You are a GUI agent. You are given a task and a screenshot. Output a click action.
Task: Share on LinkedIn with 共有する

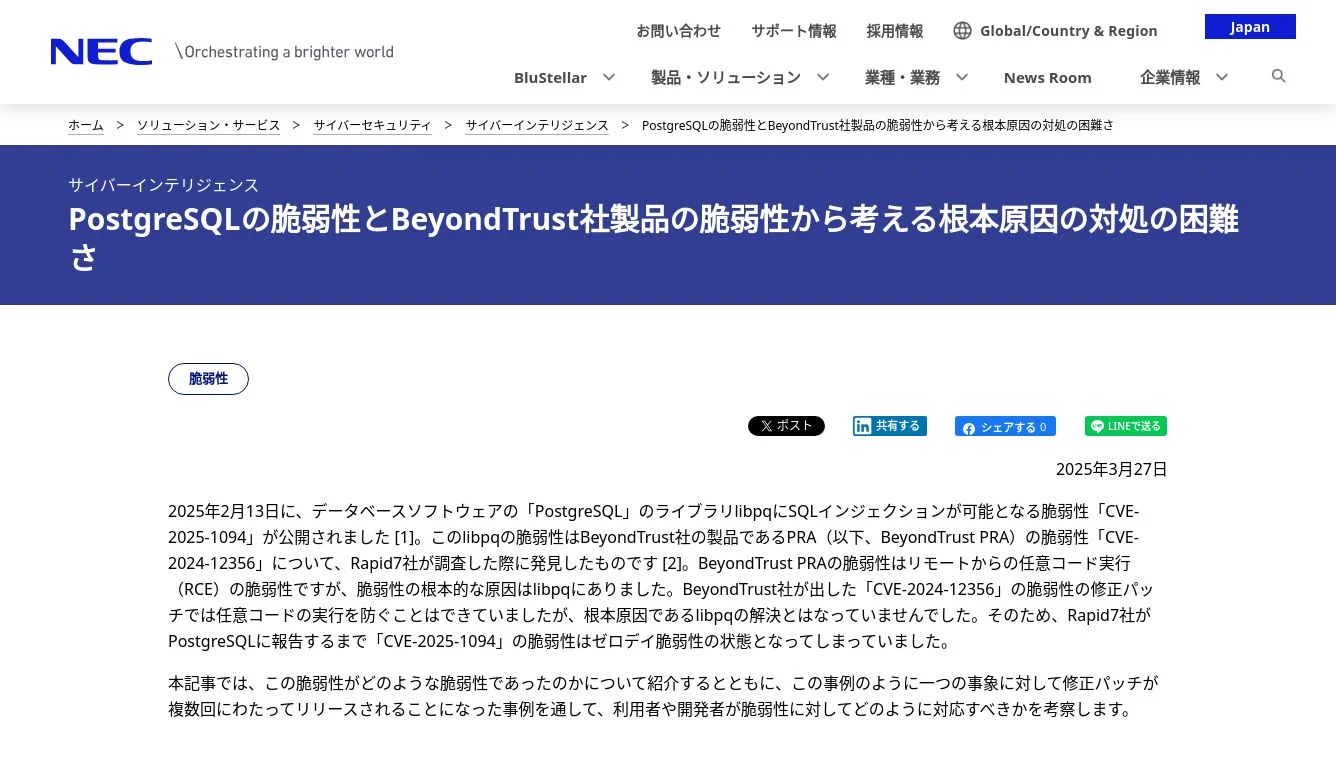tap(890, 426)
